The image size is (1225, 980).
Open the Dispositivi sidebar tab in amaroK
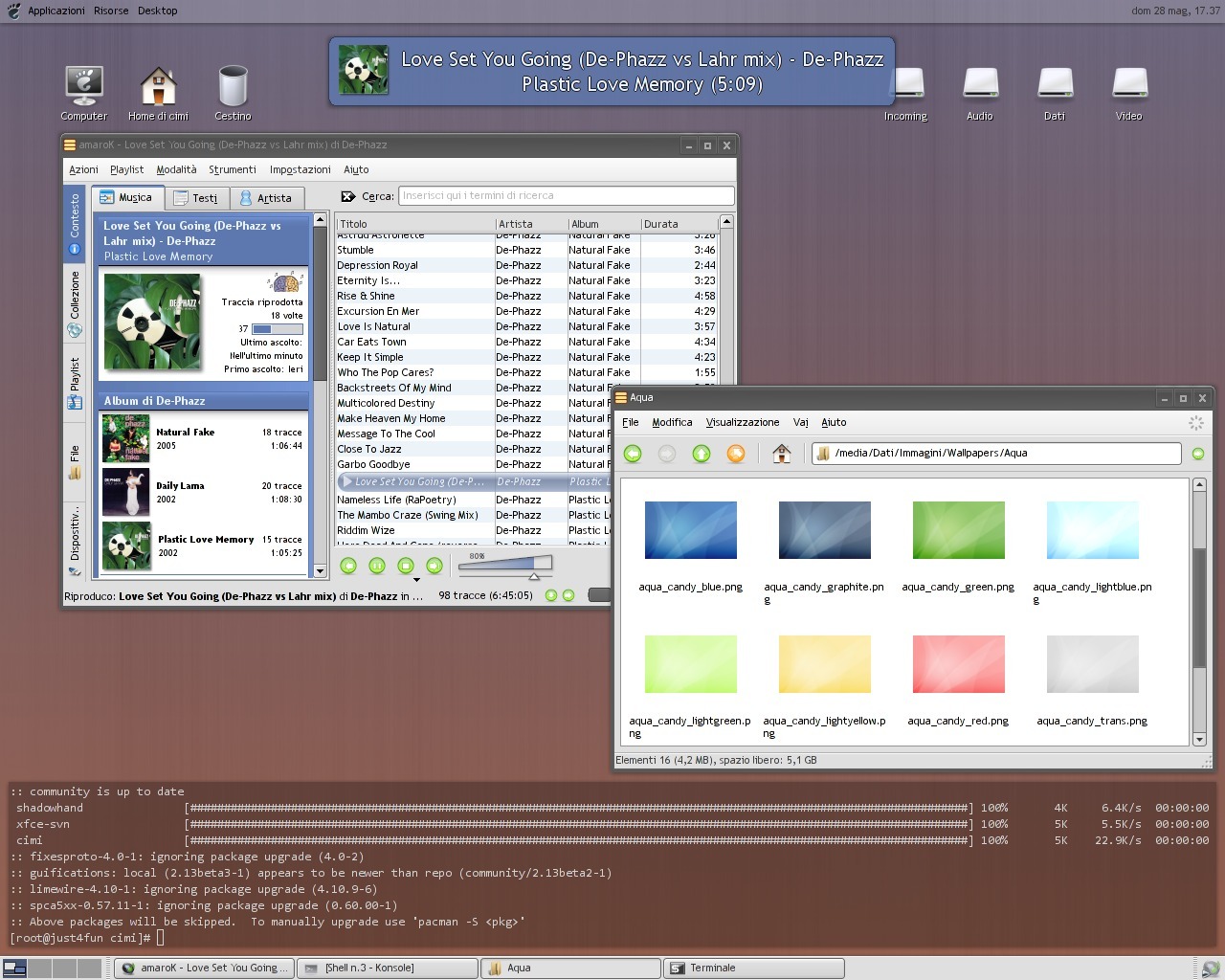click(75, 540)
